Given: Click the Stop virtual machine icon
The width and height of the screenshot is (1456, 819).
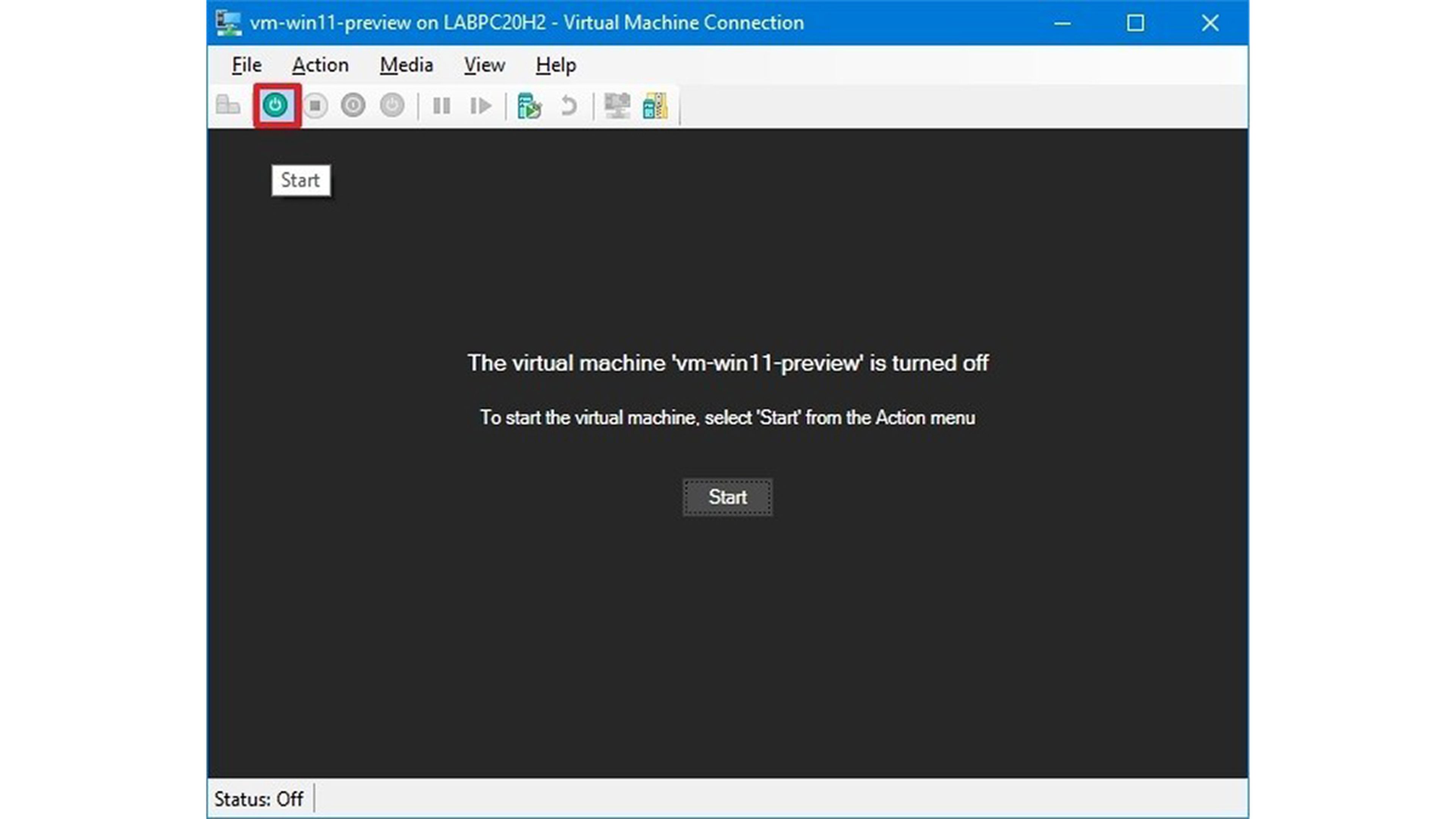Looking at the screenshot, I should (x=316, y=105).
